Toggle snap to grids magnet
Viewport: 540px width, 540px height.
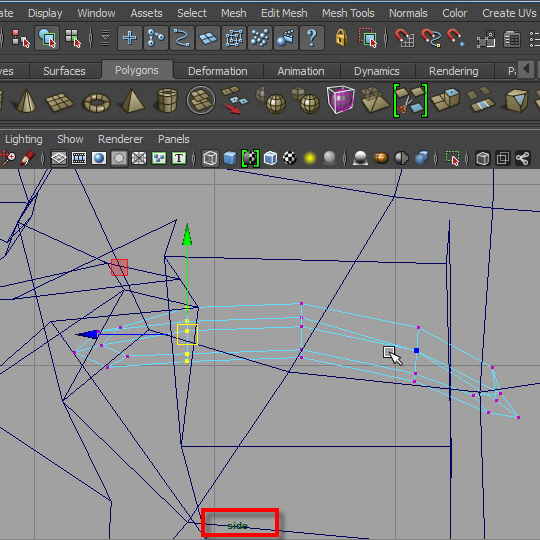click(404, 38)
